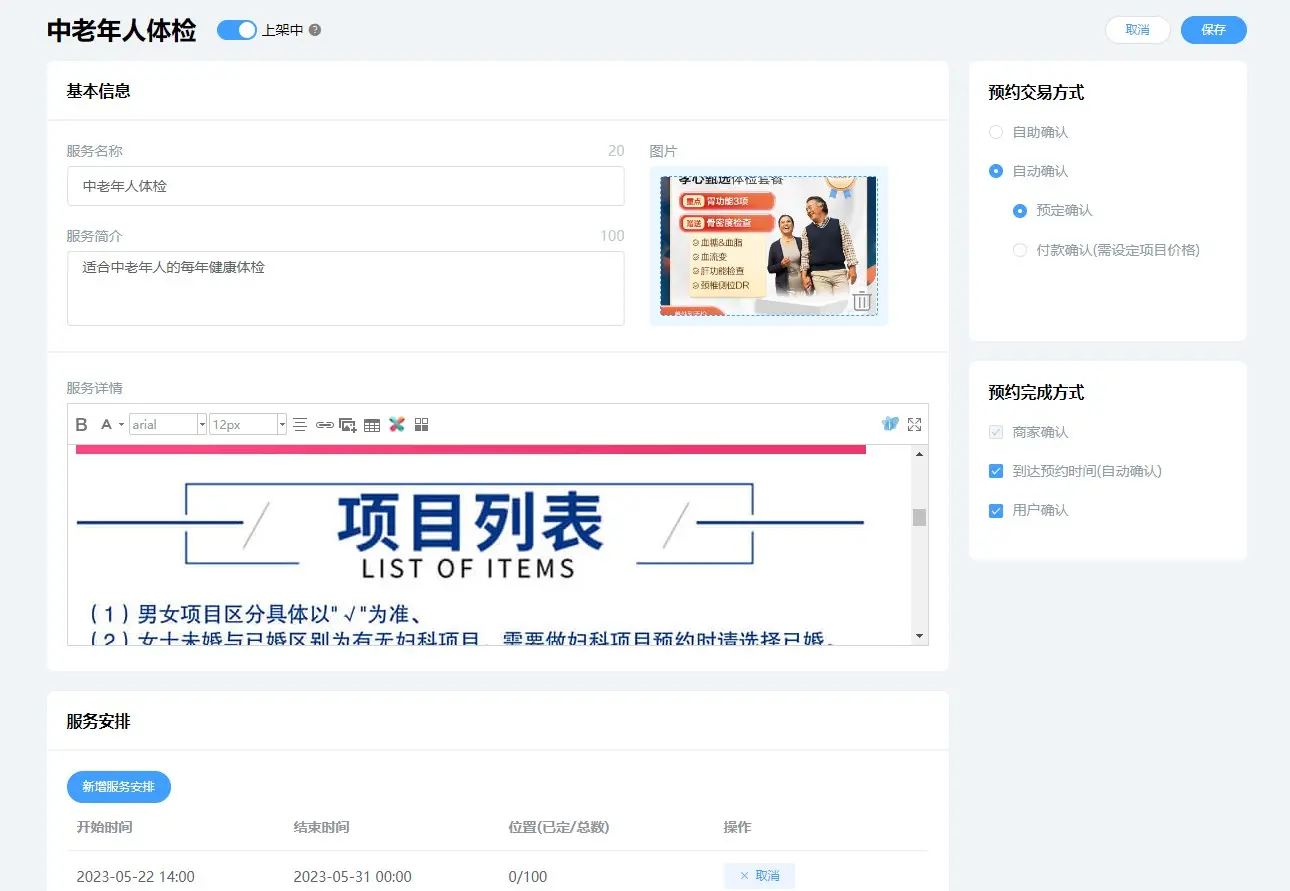Click the insert image icon in the editor
Image resolution: width=1290 pixels, height=891 pixels.
(x=348, y=425)
